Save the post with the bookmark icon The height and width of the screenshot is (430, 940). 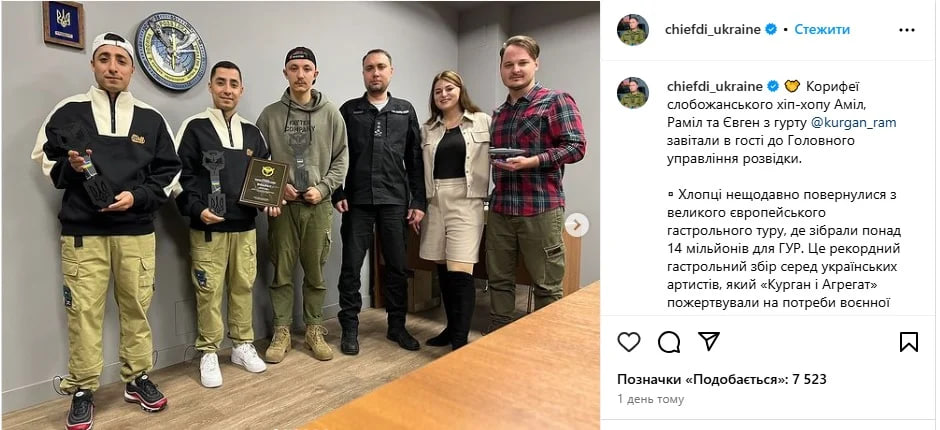click(909, 342)
